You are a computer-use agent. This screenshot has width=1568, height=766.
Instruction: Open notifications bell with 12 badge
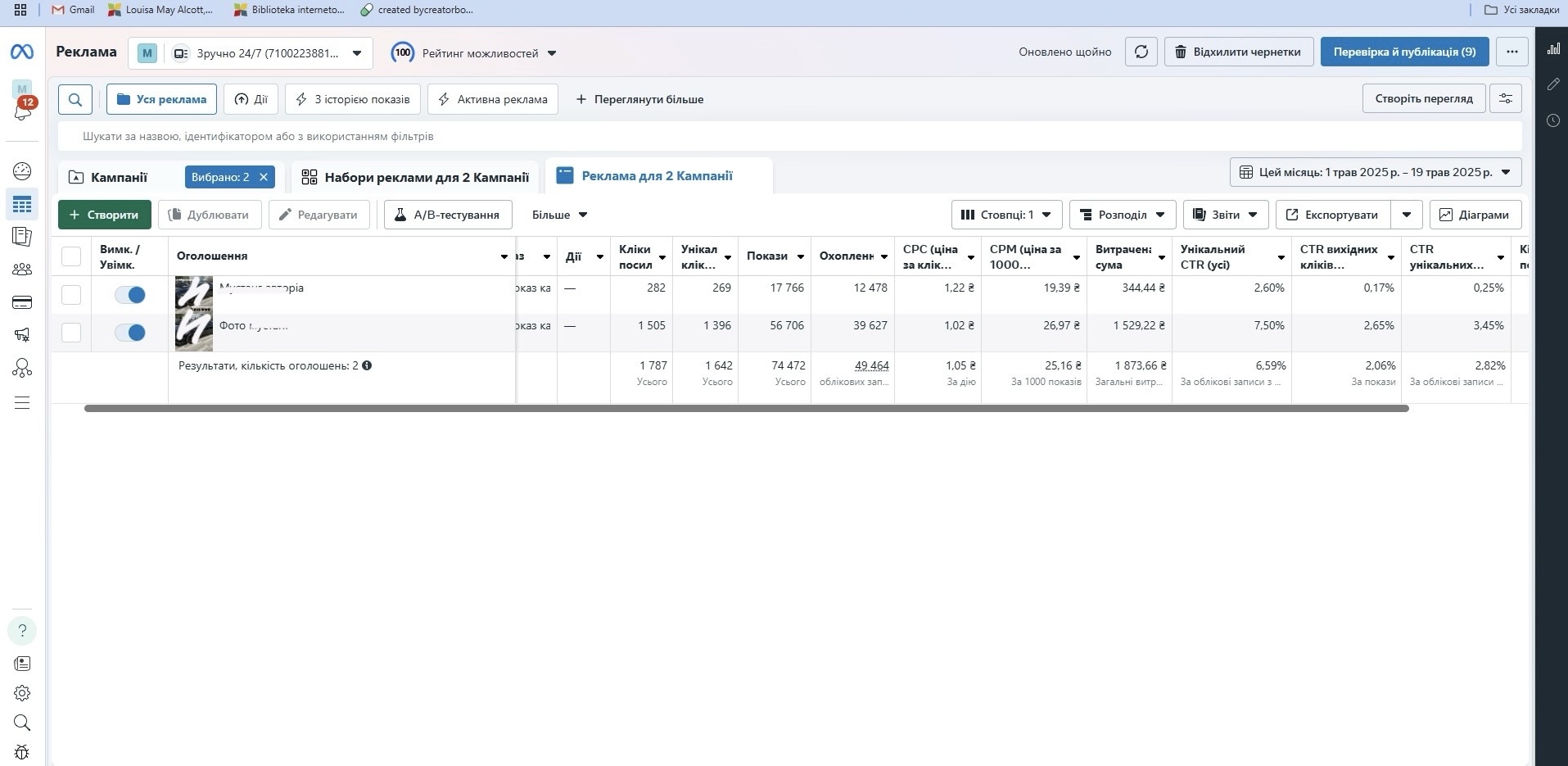(x=22, y=111)
